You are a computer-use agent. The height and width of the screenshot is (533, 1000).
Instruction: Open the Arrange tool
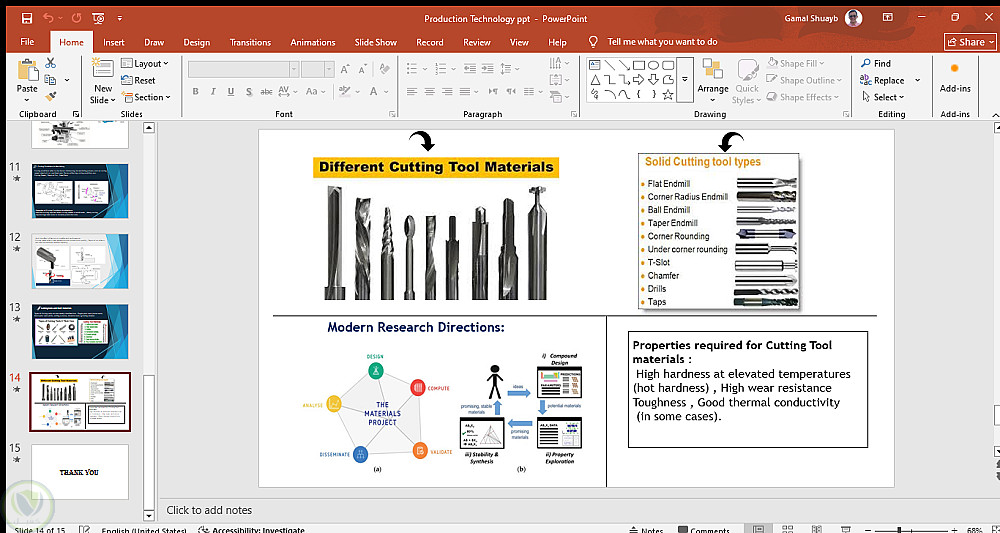pyautogui.click(x=713, y=78)
